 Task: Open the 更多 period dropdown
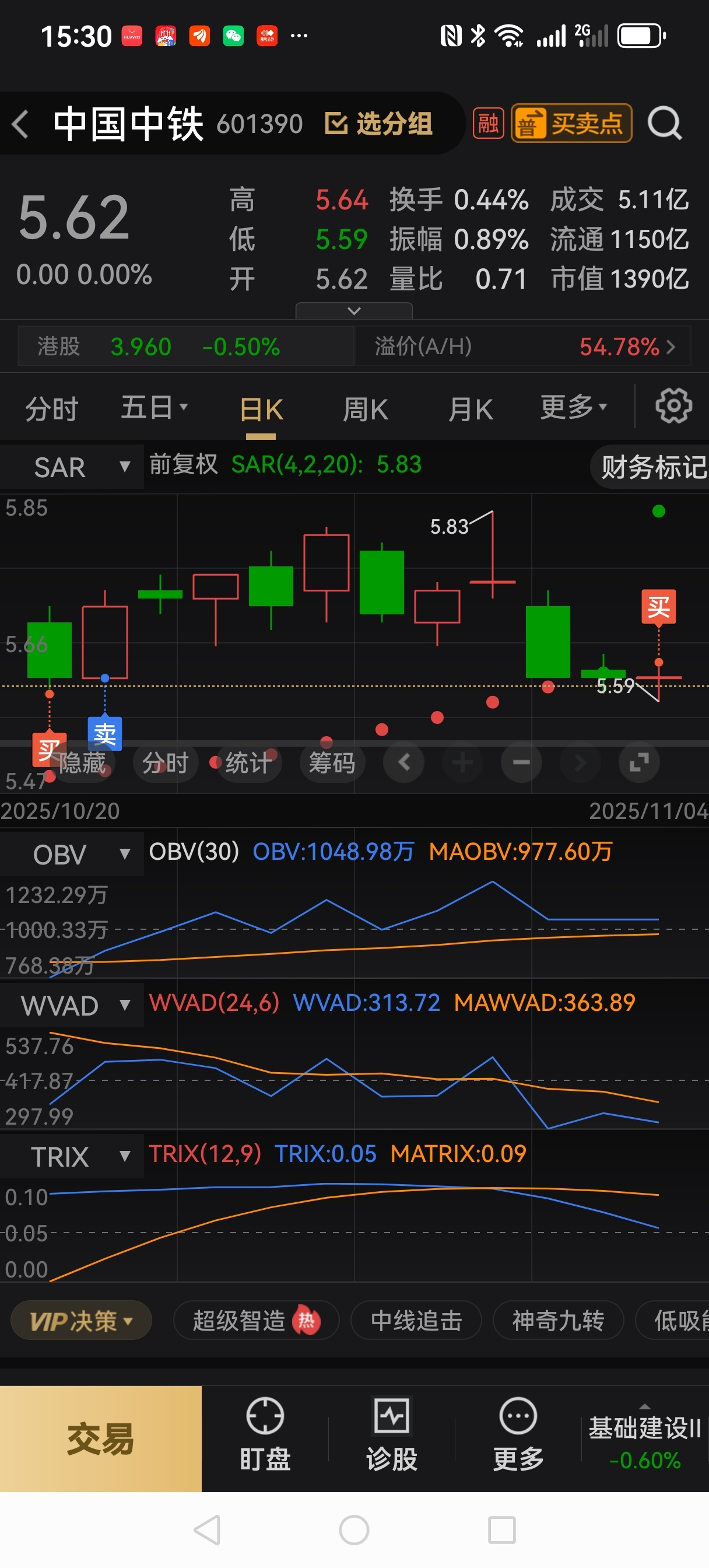click(573, 407)
